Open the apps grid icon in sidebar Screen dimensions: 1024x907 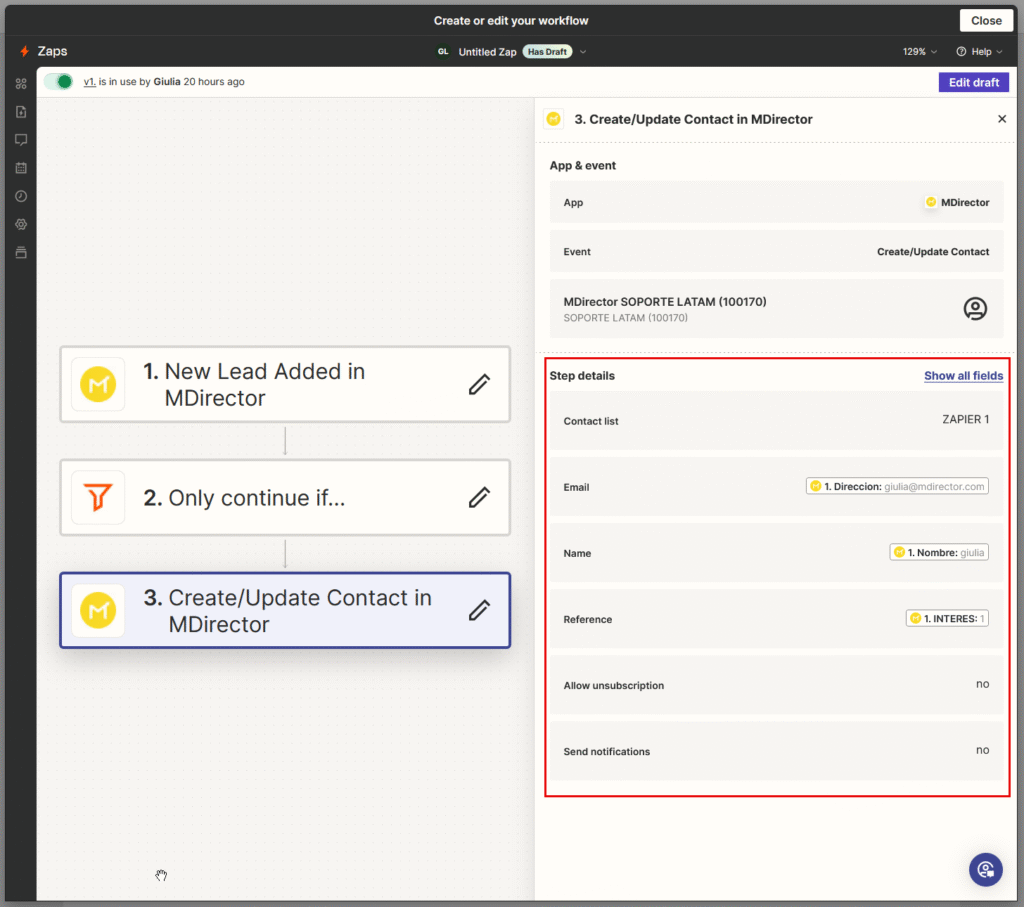click(x=21, y=83)
